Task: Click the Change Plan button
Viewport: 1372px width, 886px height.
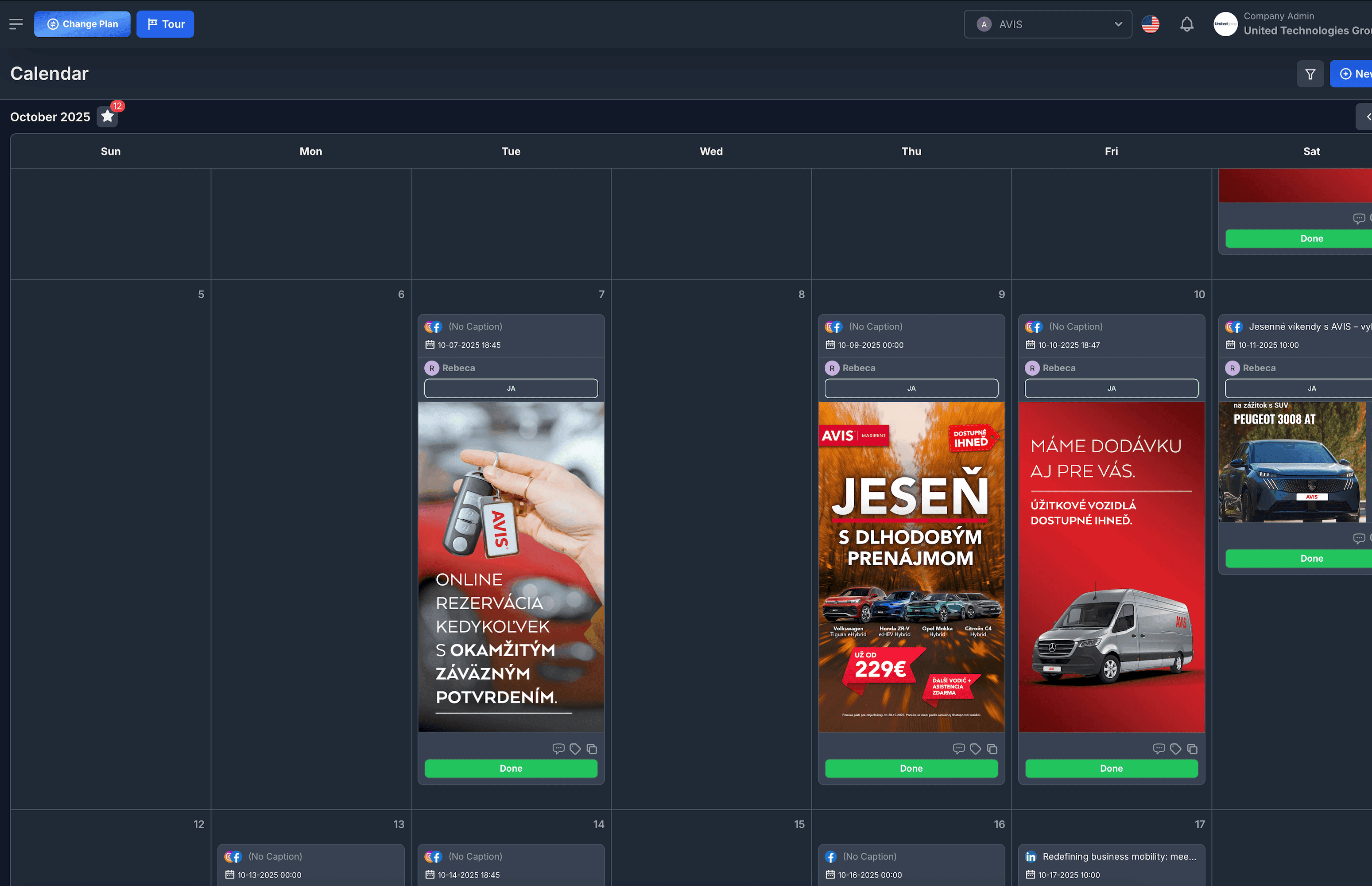Action: [x=82, y=24]
